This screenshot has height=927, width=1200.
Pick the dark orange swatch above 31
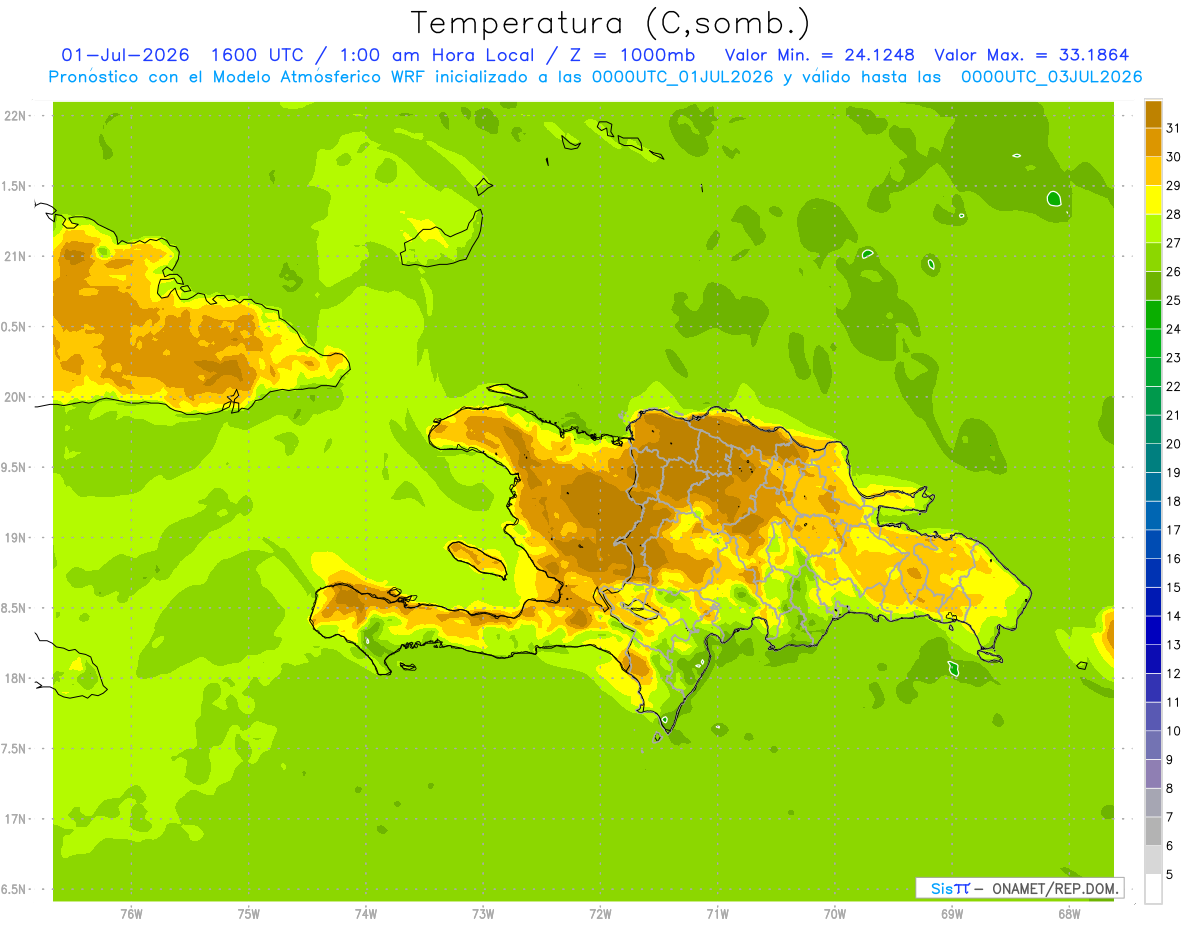[x=1153, y=114]
